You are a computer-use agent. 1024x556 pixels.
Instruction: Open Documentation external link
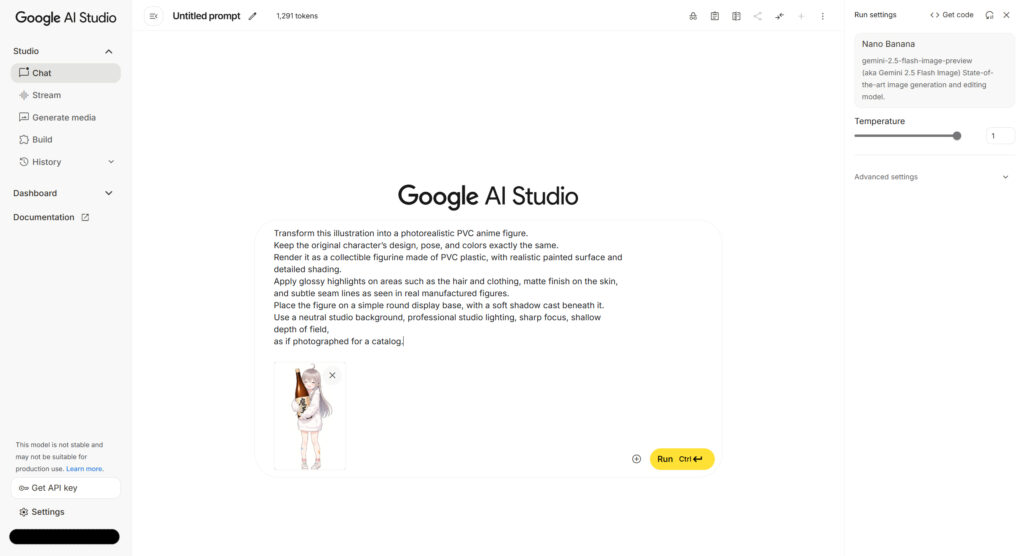tap(51, 218)
